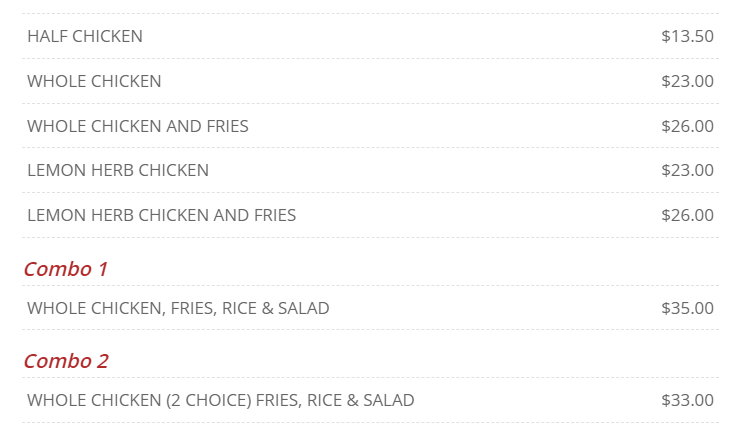Click the $23.00 price beside Whole Chicken

(687, 82)
